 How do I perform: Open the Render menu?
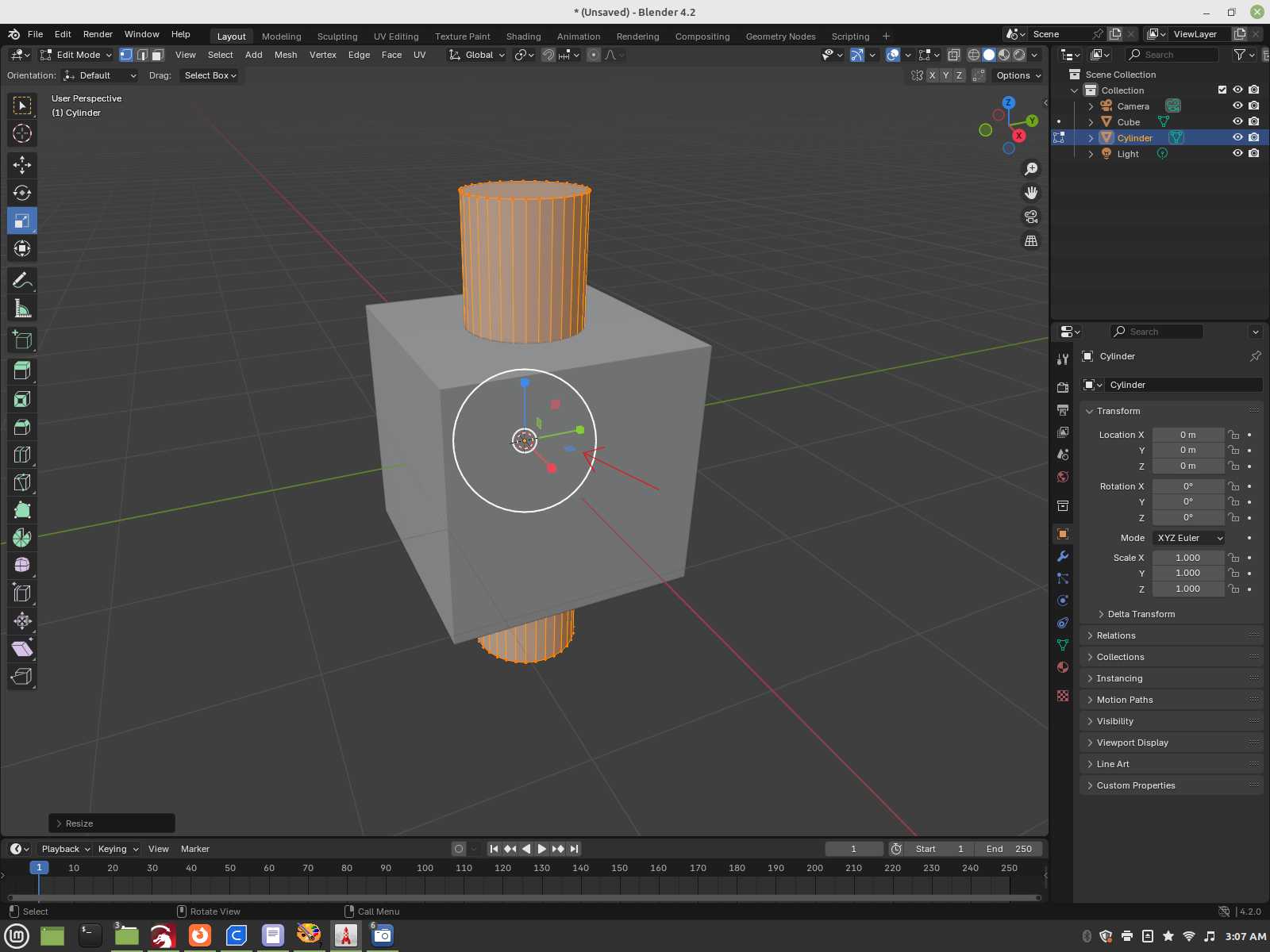coord(98,34)
